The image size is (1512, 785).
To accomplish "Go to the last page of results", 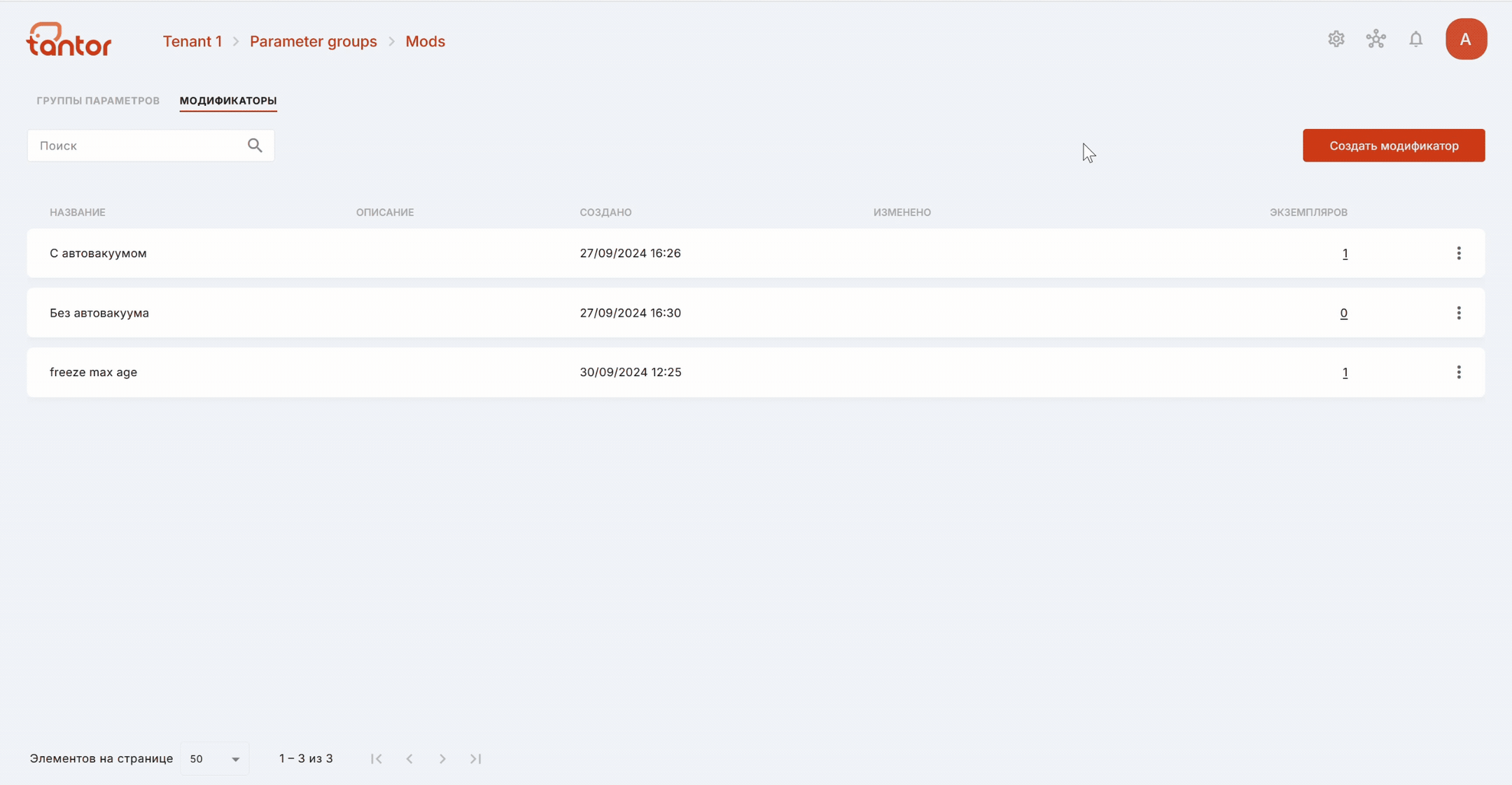I will tap(475, 758).
